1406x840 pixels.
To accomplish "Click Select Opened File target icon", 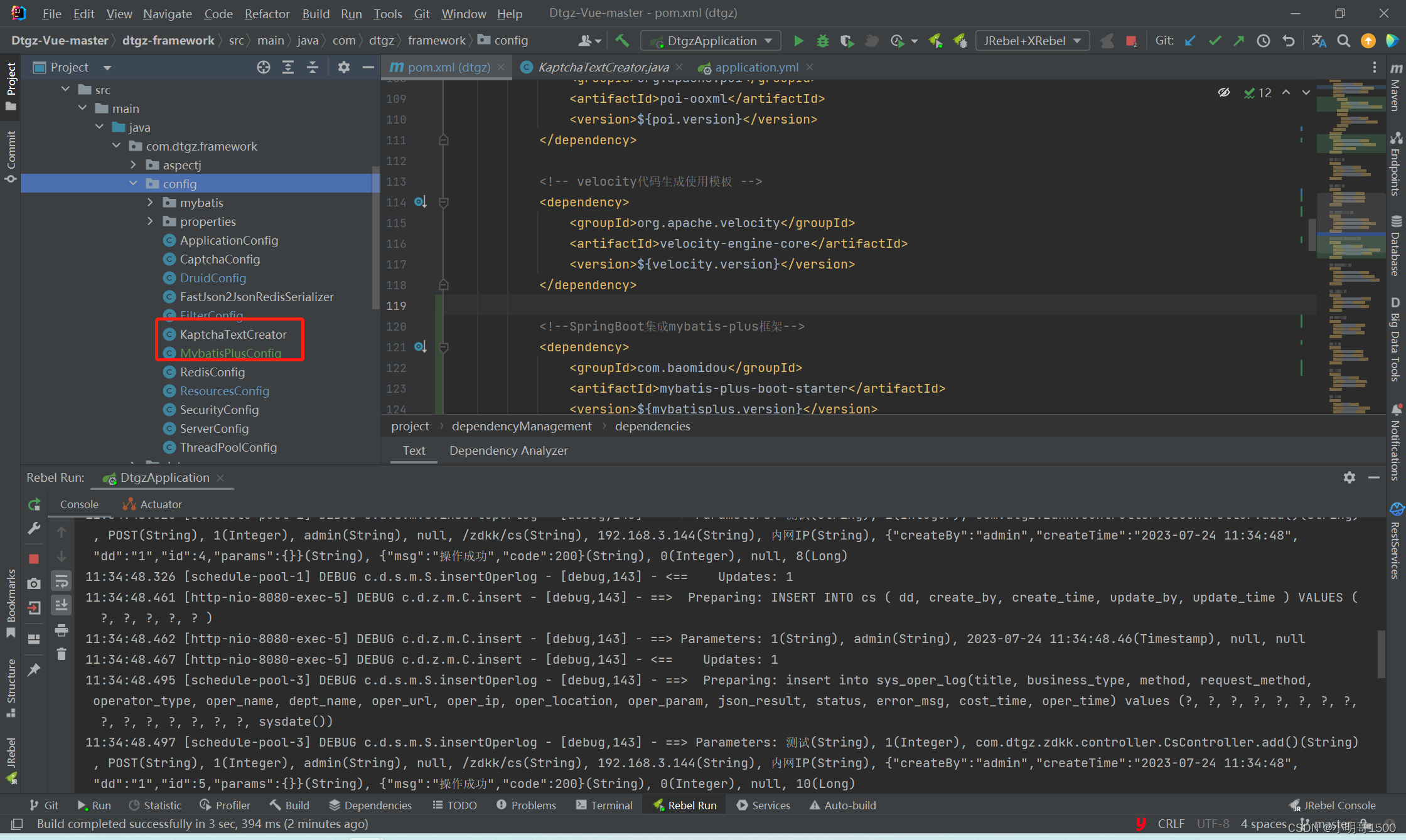I will pos(264,67).
